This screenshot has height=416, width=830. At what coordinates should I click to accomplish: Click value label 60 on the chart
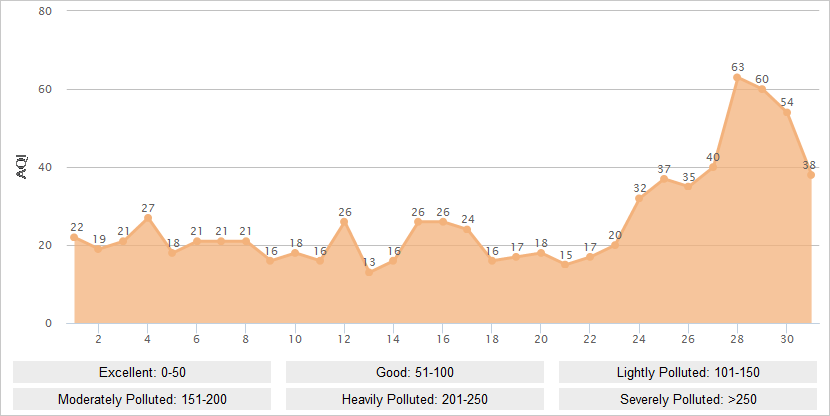762,79
